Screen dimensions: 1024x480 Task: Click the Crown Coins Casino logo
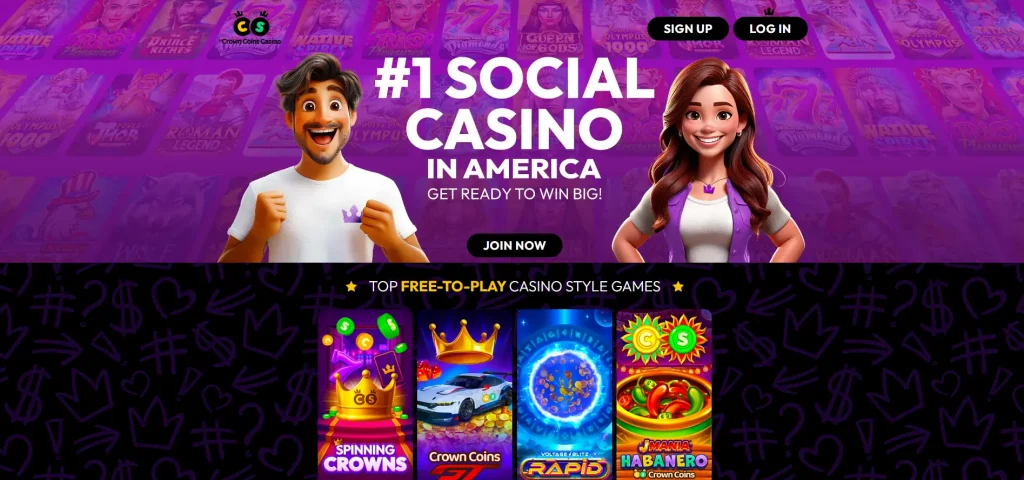[x=251, y=28]
